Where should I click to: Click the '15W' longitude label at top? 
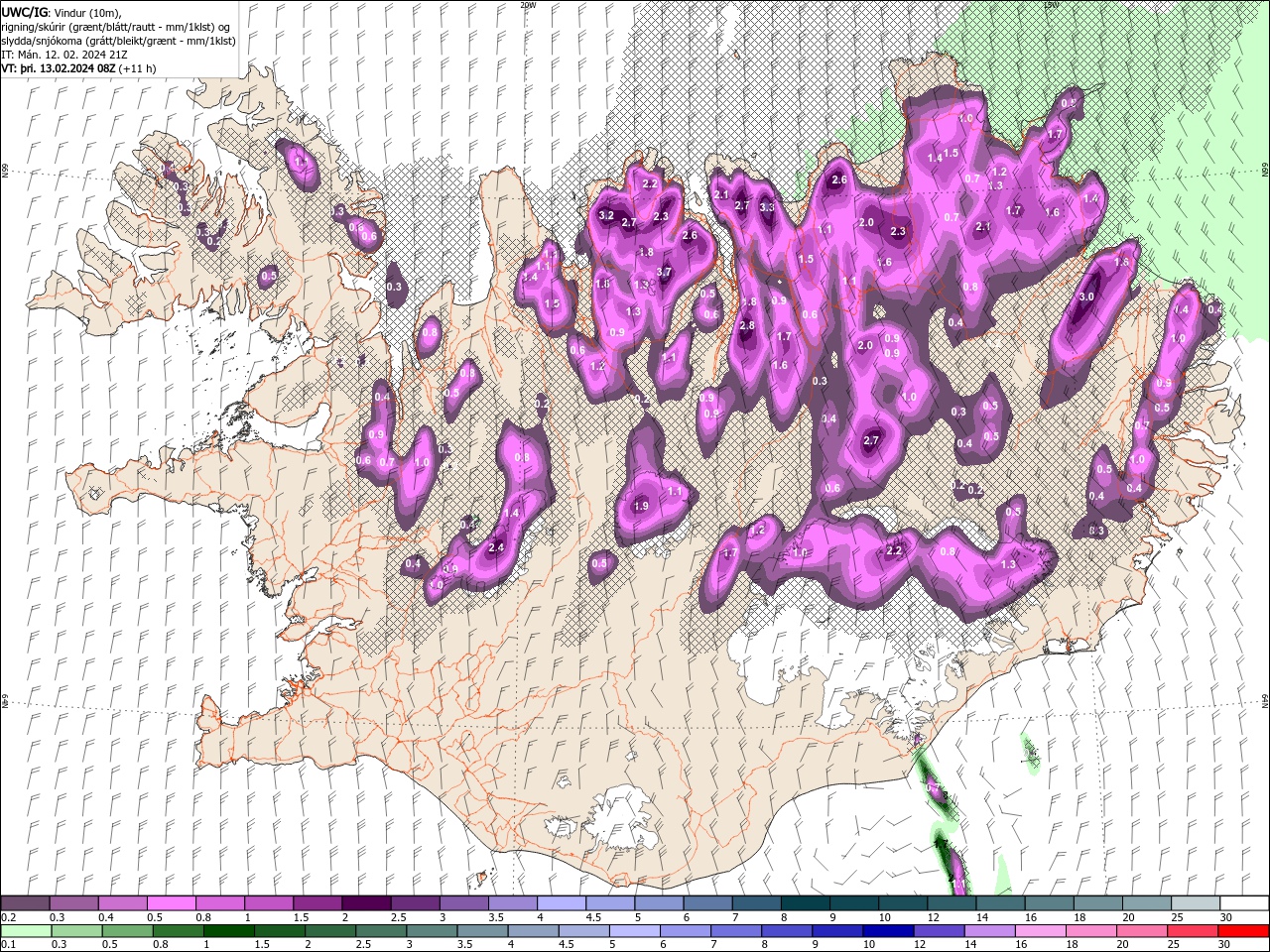coord(1051,5)
